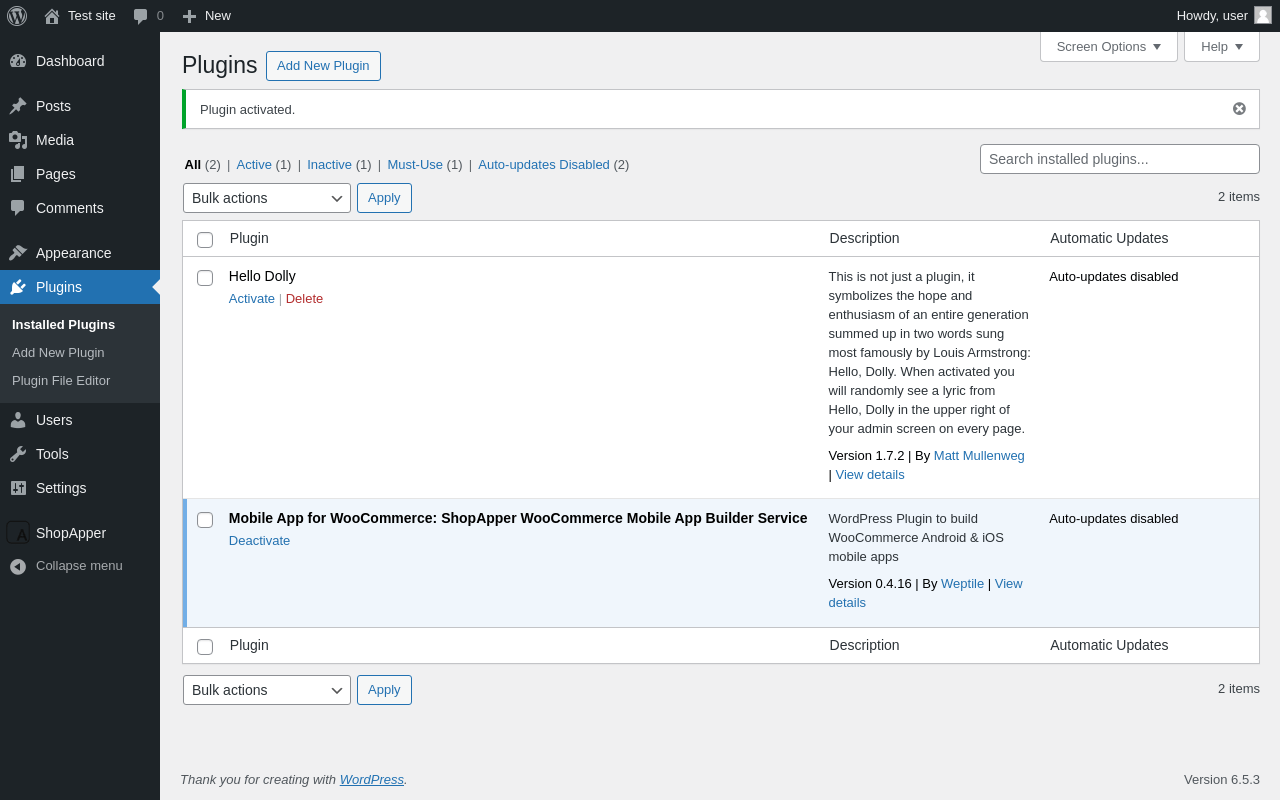
Task: Filter plugins by Inactive
Action: click(x=329, y=165)
